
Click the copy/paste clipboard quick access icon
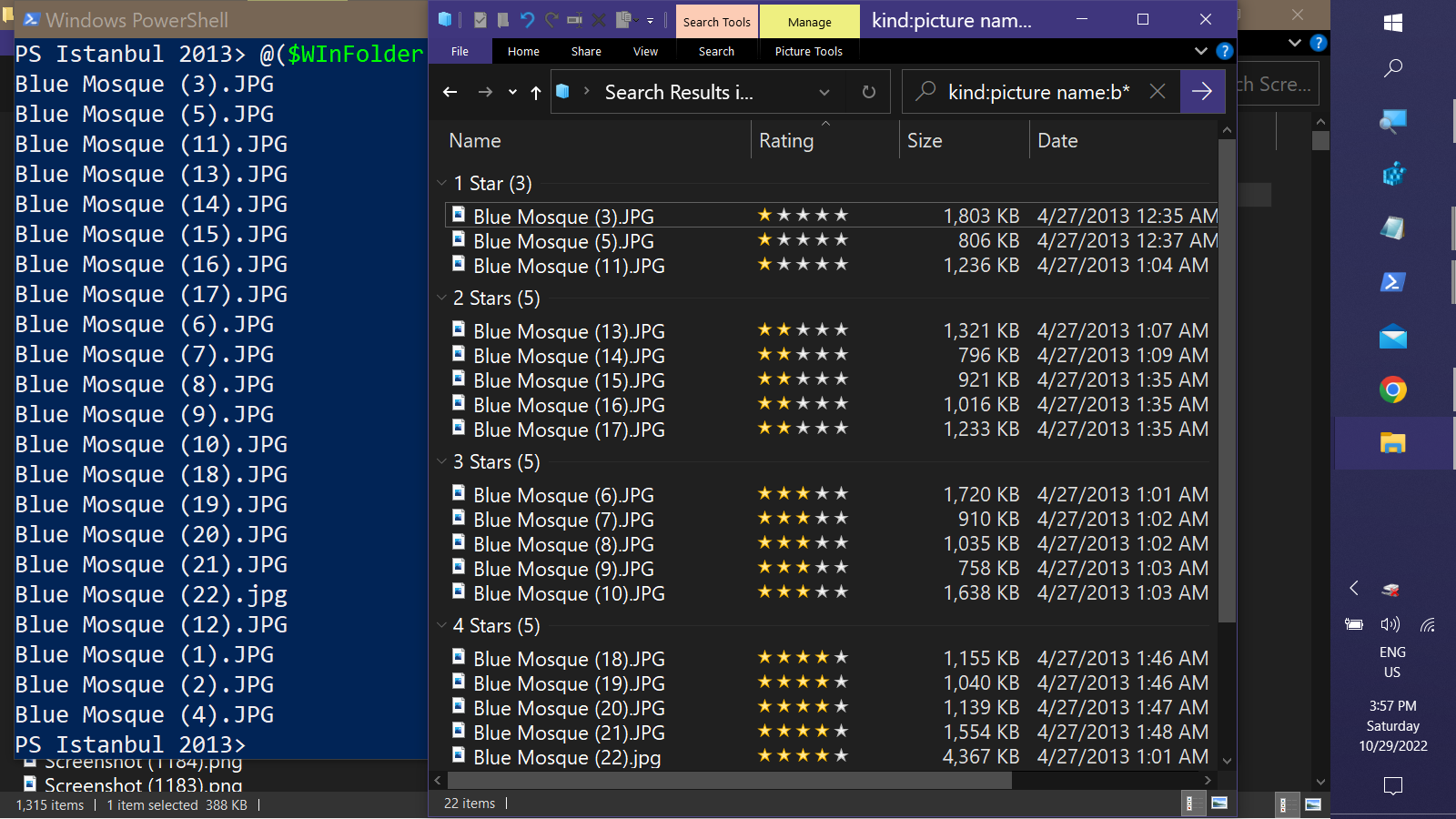624,20
